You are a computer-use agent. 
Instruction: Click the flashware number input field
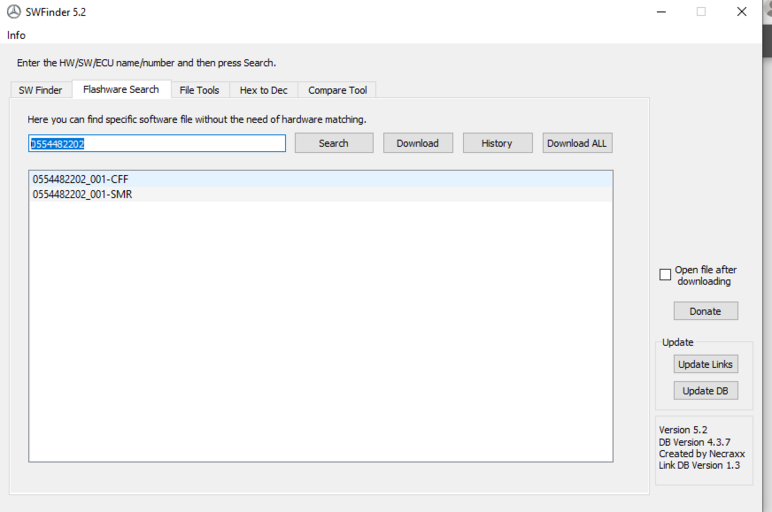click(157, 143)
